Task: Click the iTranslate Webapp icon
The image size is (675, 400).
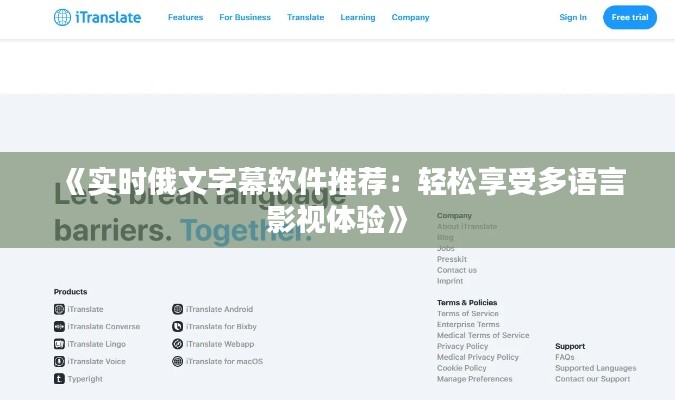Action: pos(177,344)
